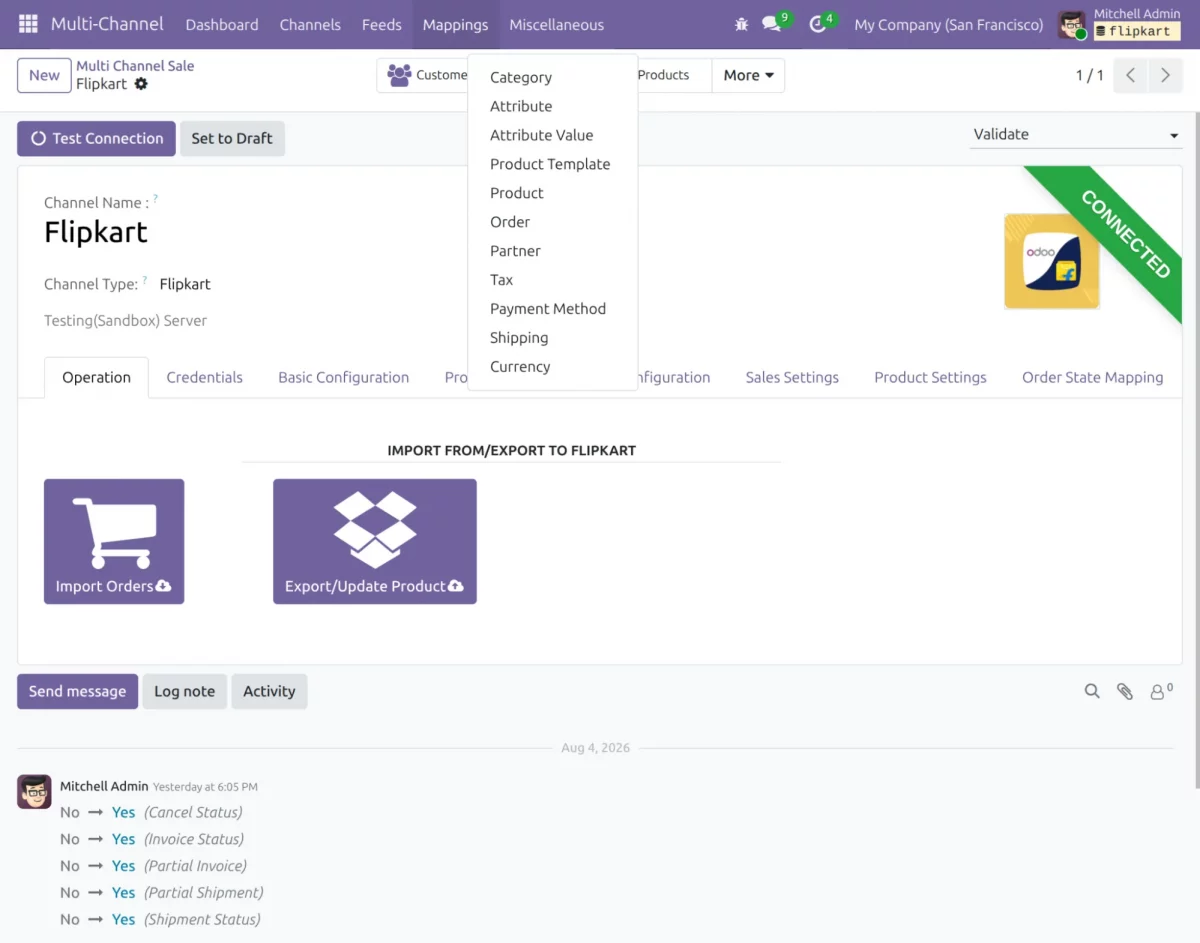Click the gear icon next to Flipkart

(141, 84)
